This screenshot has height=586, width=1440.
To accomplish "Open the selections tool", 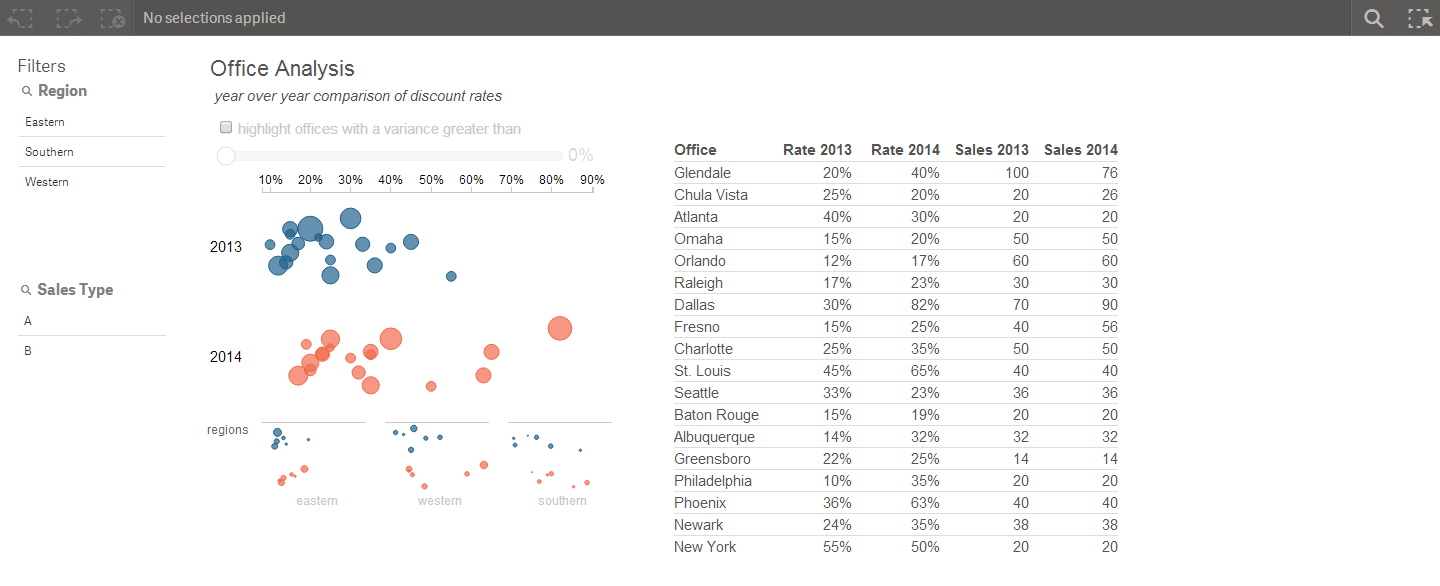I will tap(1420, 17).
